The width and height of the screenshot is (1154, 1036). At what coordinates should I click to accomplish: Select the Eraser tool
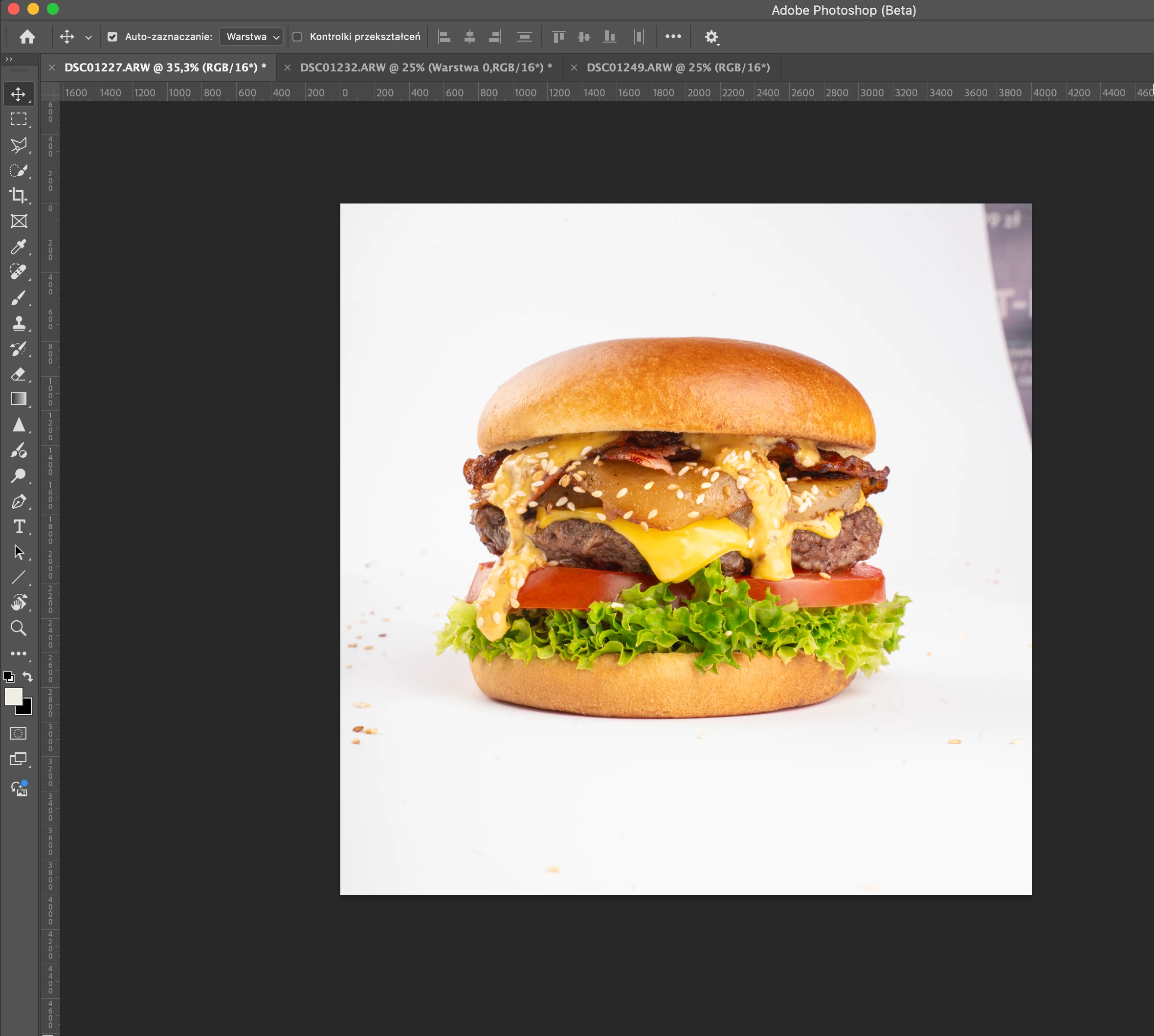click(18, 374)
